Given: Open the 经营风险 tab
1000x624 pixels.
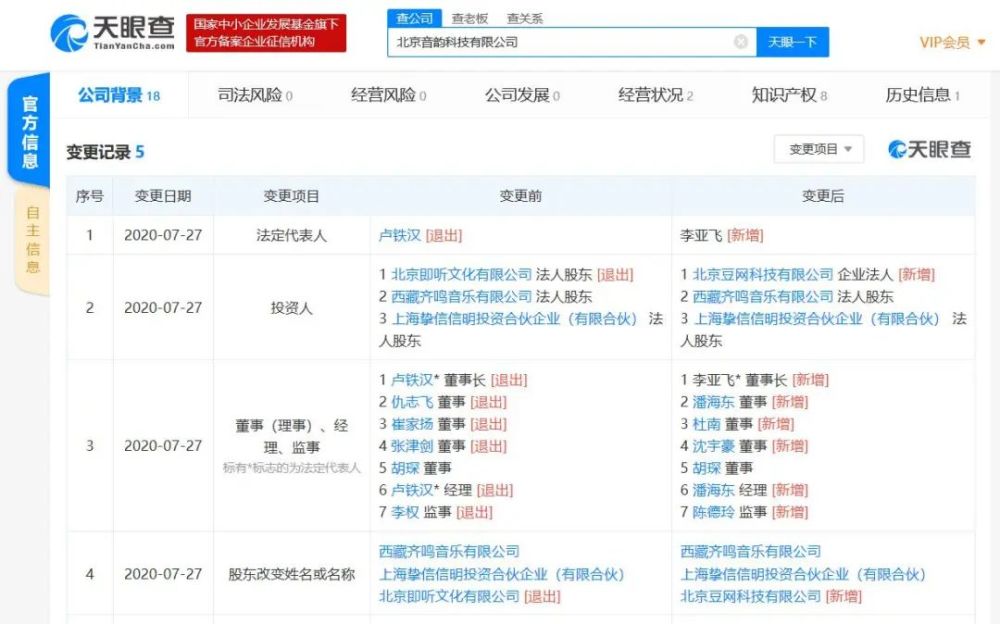Looking at the screenshot, I should (388, 96).
